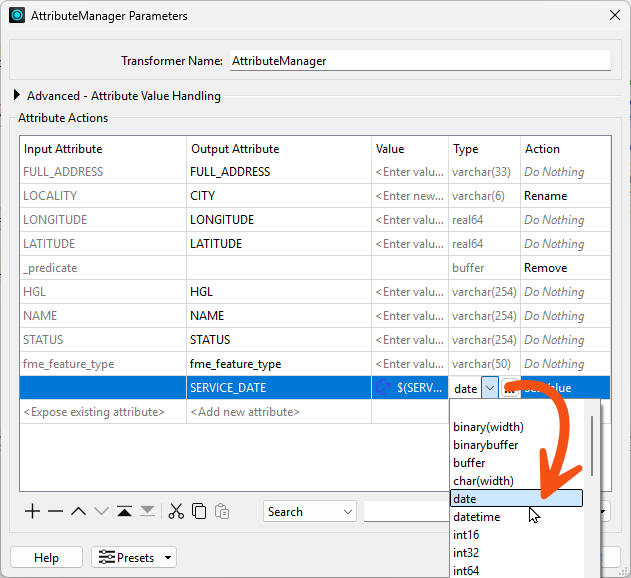Select binary(width) from type list
Image resolution: width=631 pixels, height=578 pixels.
(516, 427)
